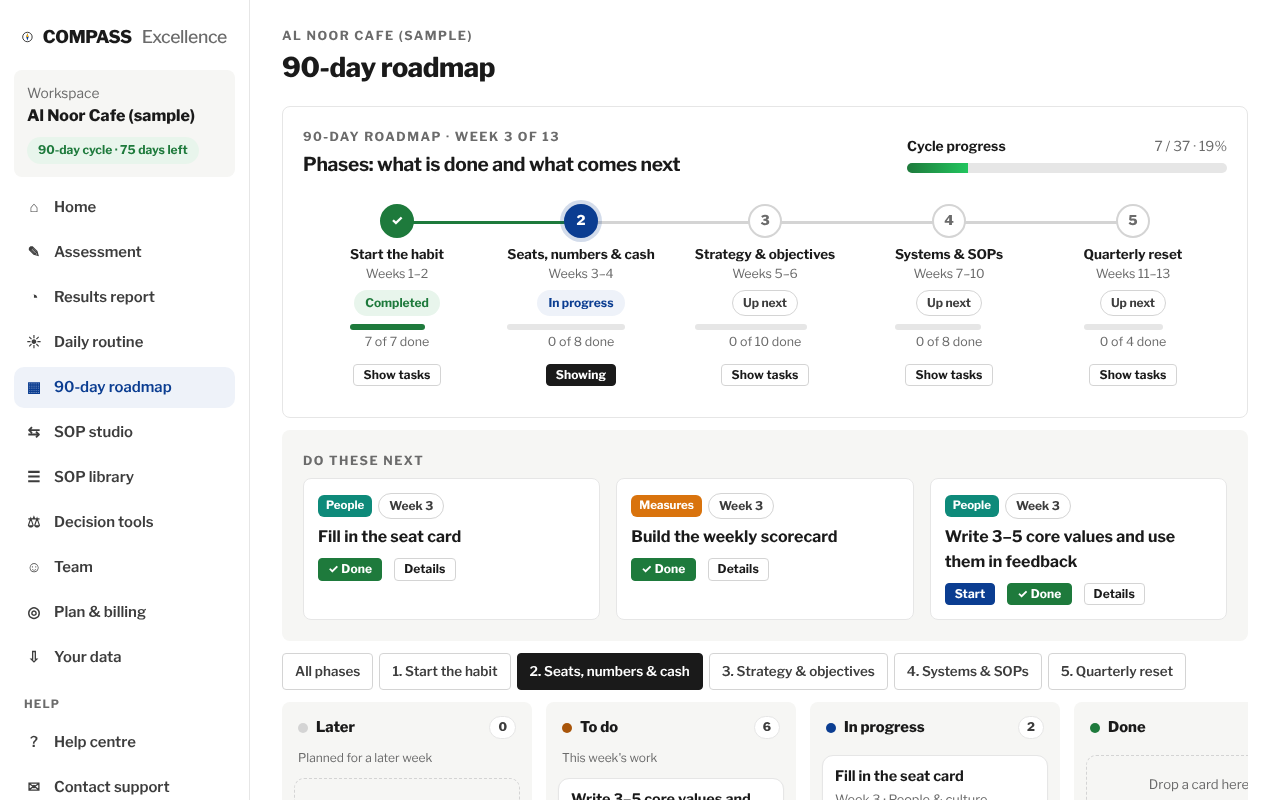Open Home via its house icon
The height and width of the screenshot is (800, 1280).
[x=34, y=207]
